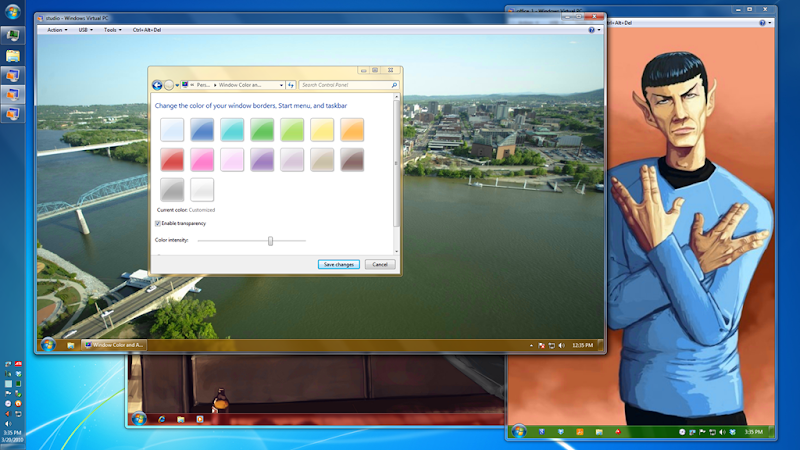Click the host Action Center flag tray icon
Viewport: 800px width, 450px height.
pos(8,394)
